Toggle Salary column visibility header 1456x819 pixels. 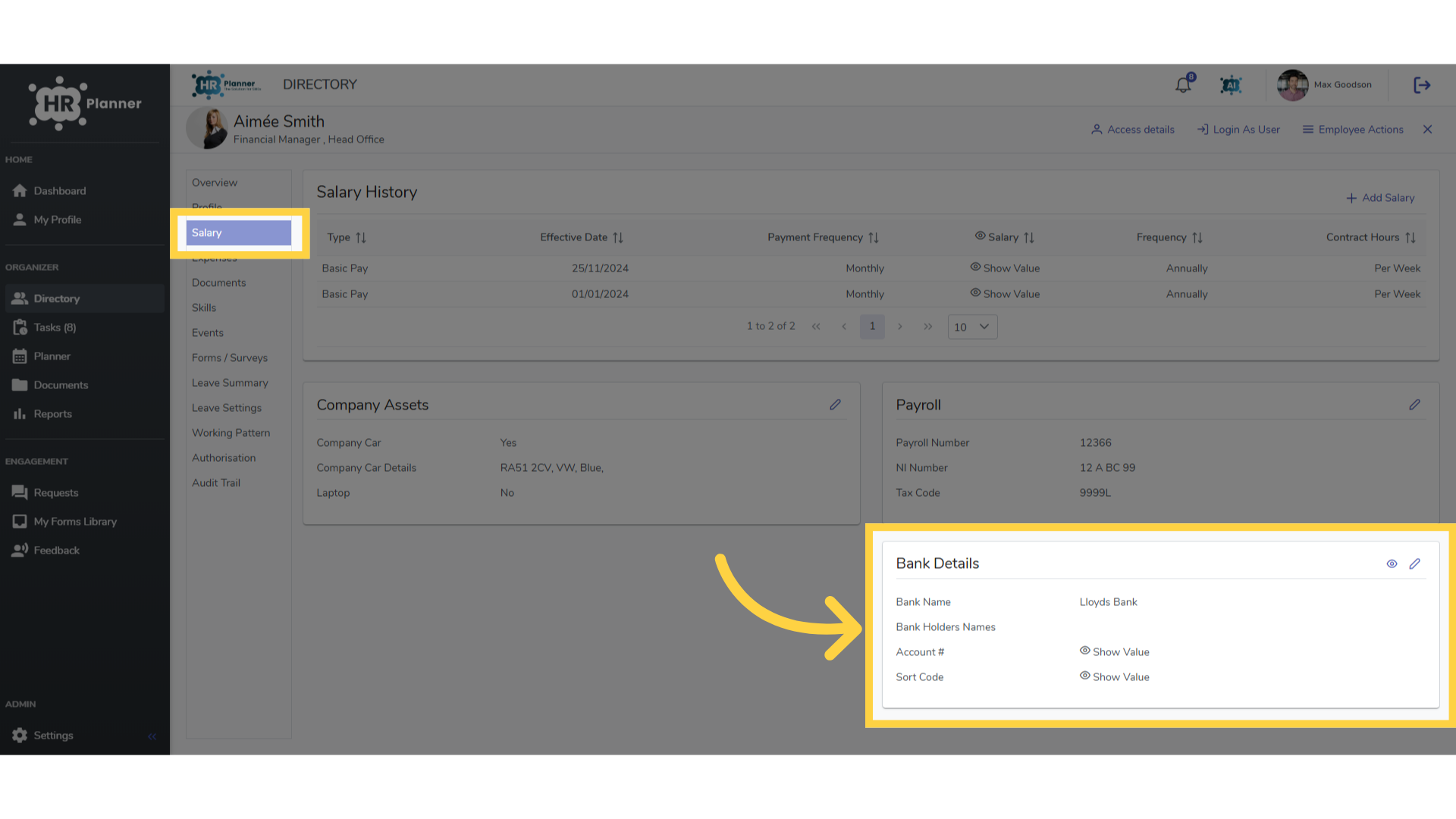980,237
